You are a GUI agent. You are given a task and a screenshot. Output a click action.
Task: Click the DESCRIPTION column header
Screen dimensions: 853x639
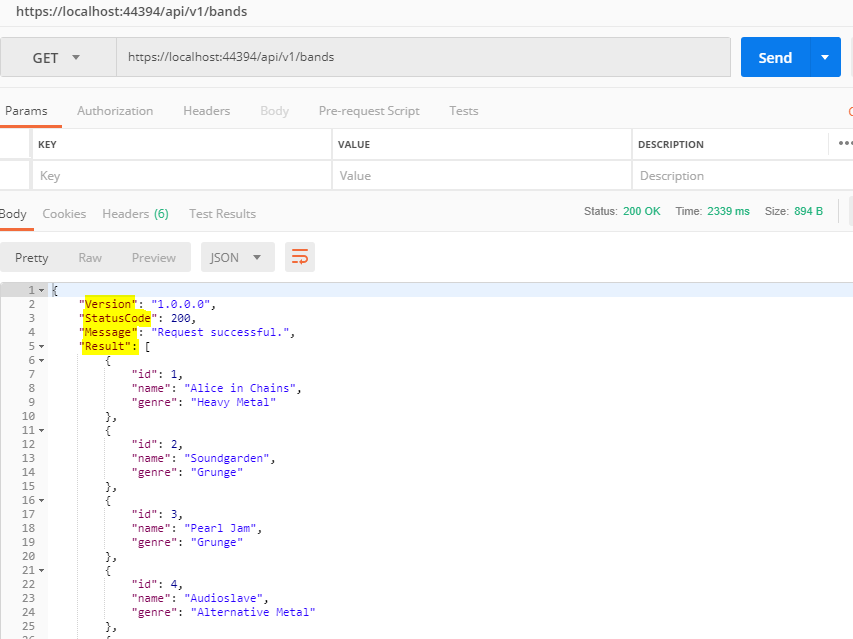[x=671, y=145]
